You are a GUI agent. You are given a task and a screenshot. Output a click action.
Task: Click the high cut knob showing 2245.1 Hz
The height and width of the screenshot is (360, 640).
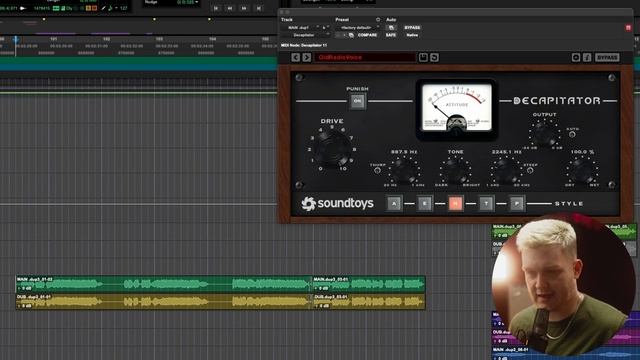pyautogui.click(x=506, y=170)
